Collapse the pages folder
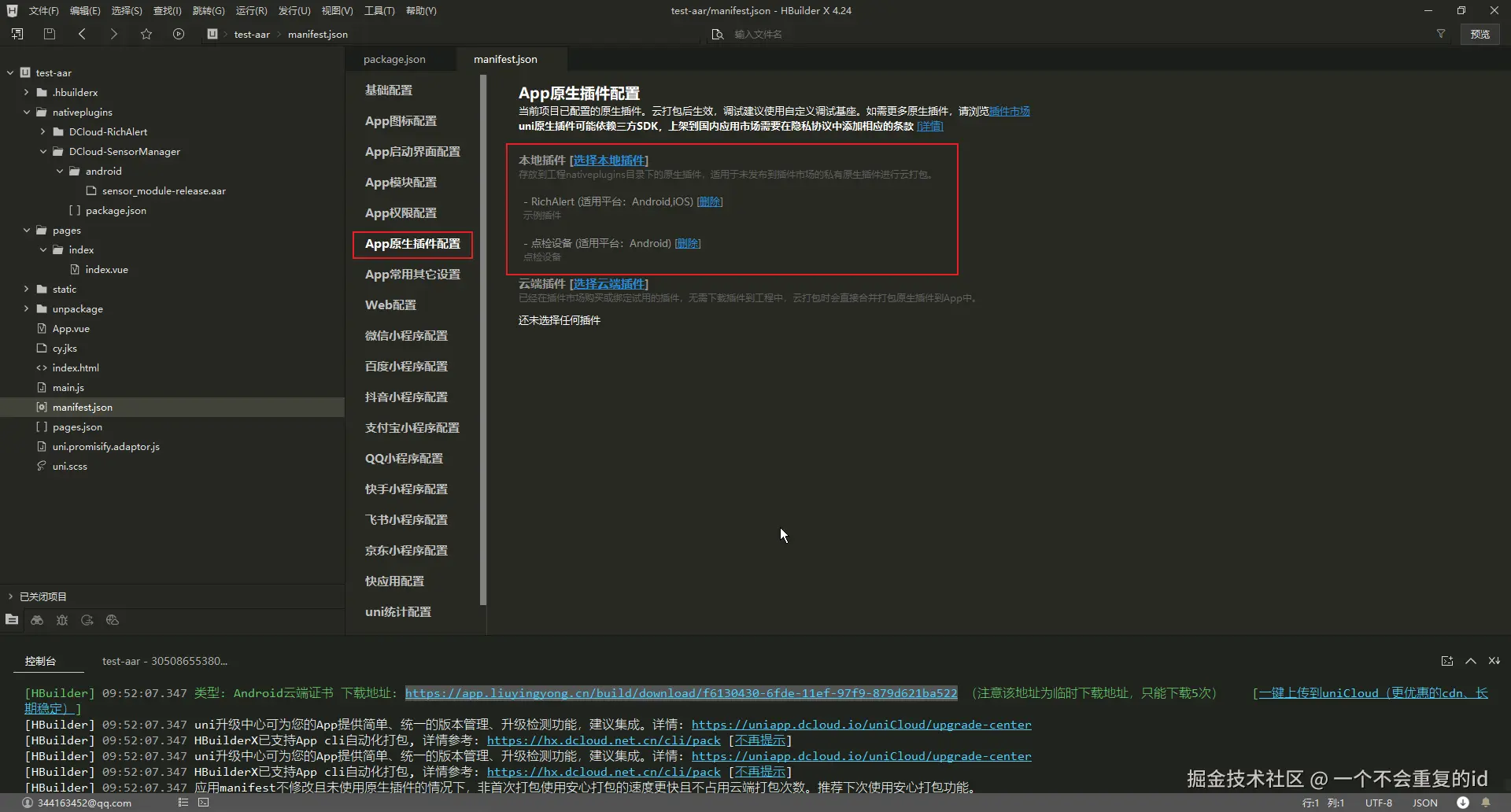The width and height of the screenshot is (1511, 812). (x=27, y=230)
